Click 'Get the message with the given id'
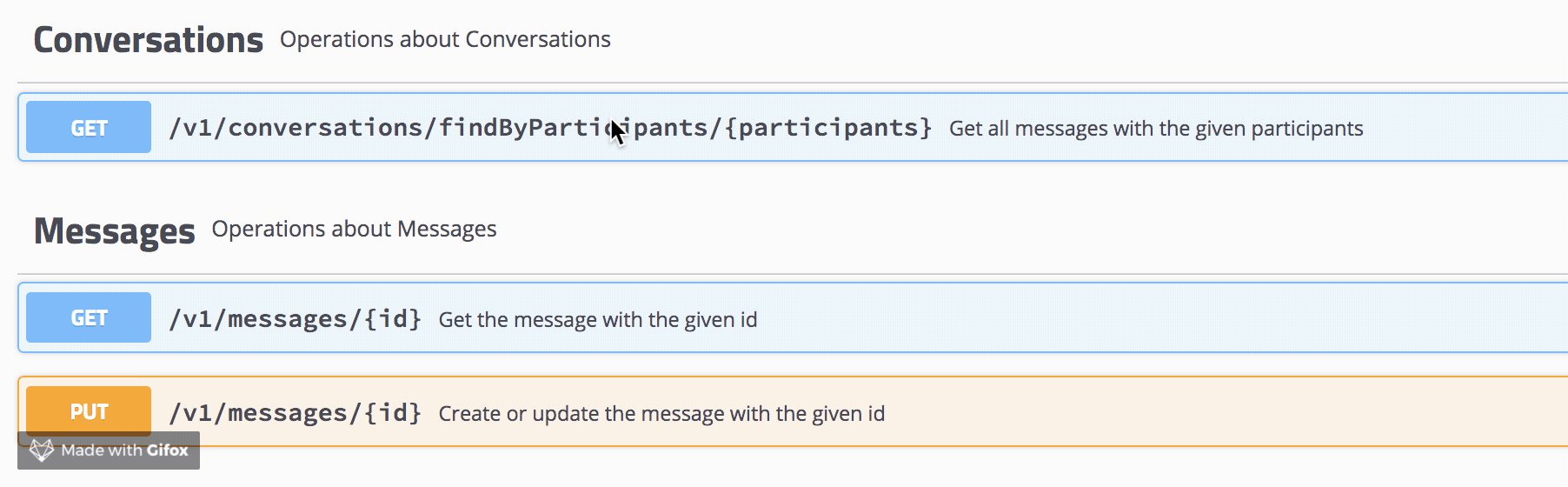 tap(597, 320)
